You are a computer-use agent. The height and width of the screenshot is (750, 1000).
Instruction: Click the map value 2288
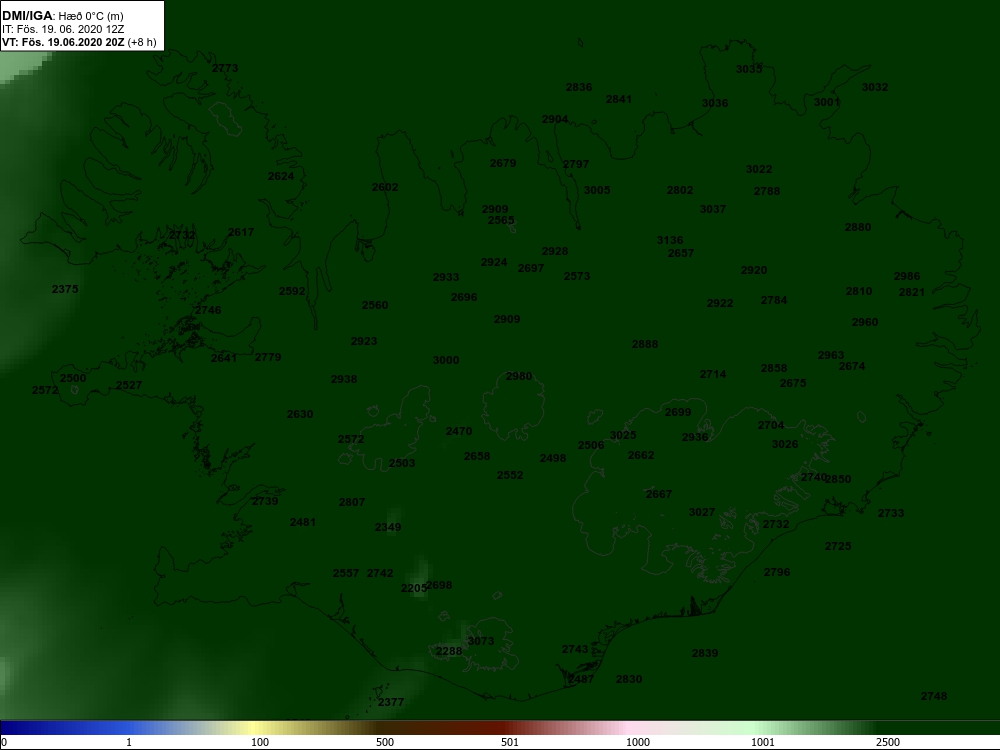[449, 651]
